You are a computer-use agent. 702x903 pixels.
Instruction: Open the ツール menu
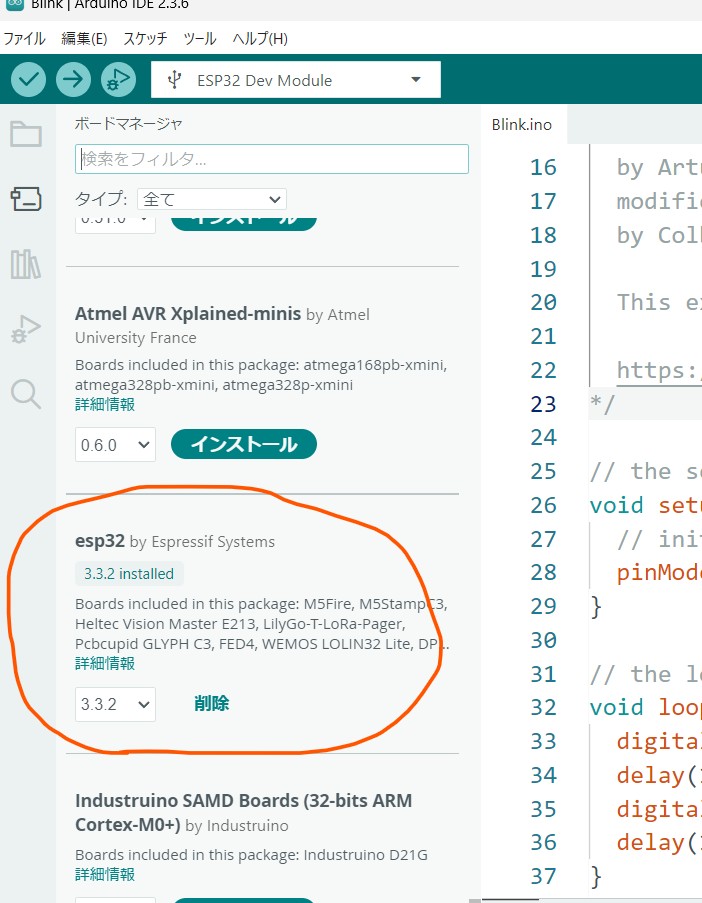point(200,39)
